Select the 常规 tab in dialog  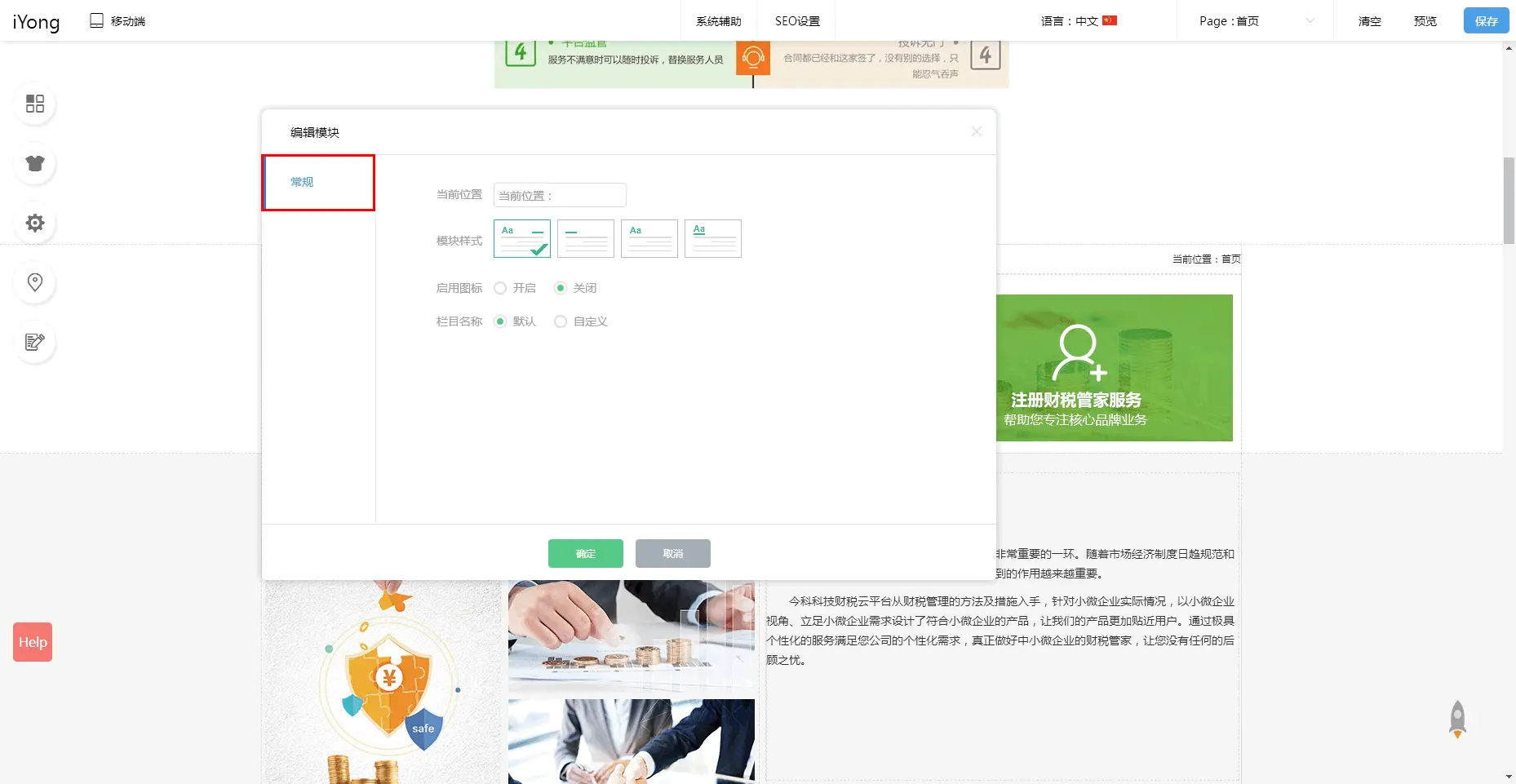(x=318, y=182)
